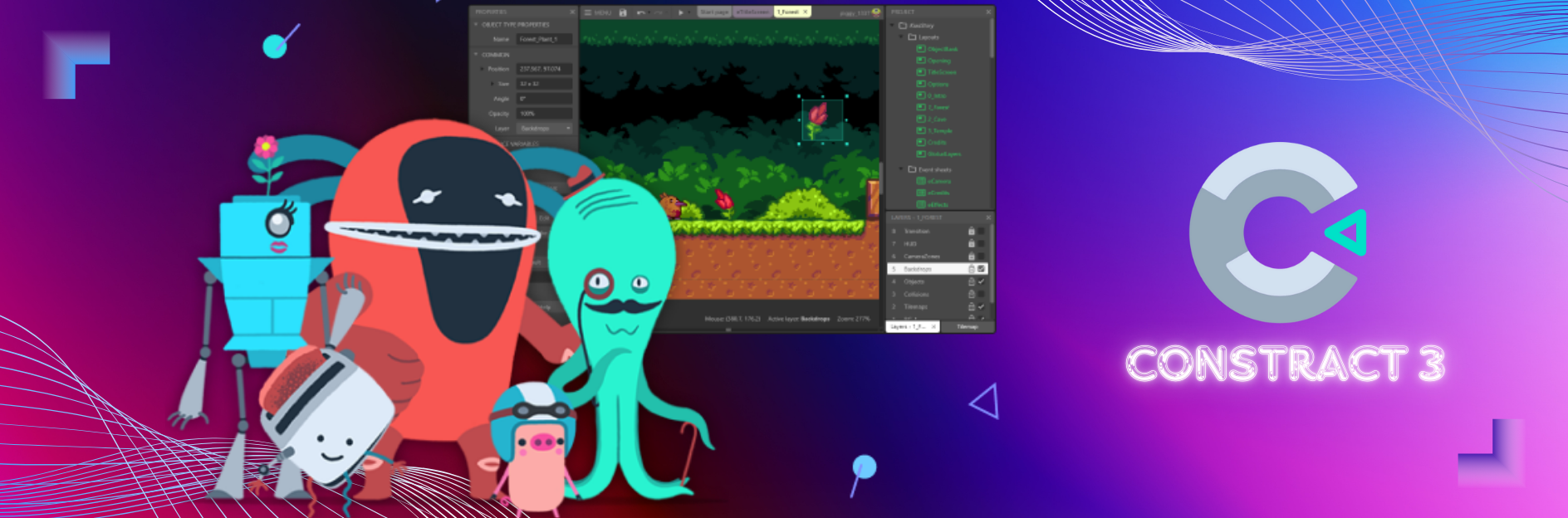Image resolution: width=1568 pixels, height=518 pixels.
Task: Click the eCamera event sheet icon
Action: point(920,181)
